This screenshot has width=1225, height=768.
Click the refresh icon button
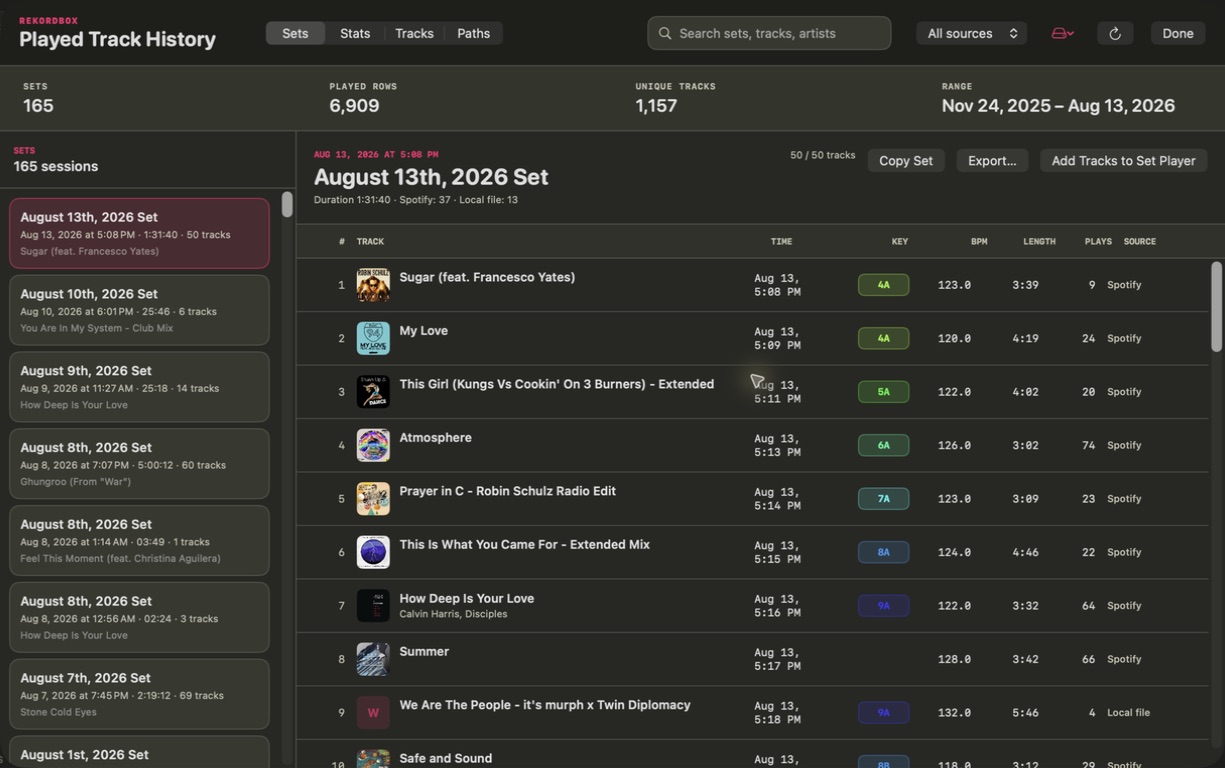1115,33
